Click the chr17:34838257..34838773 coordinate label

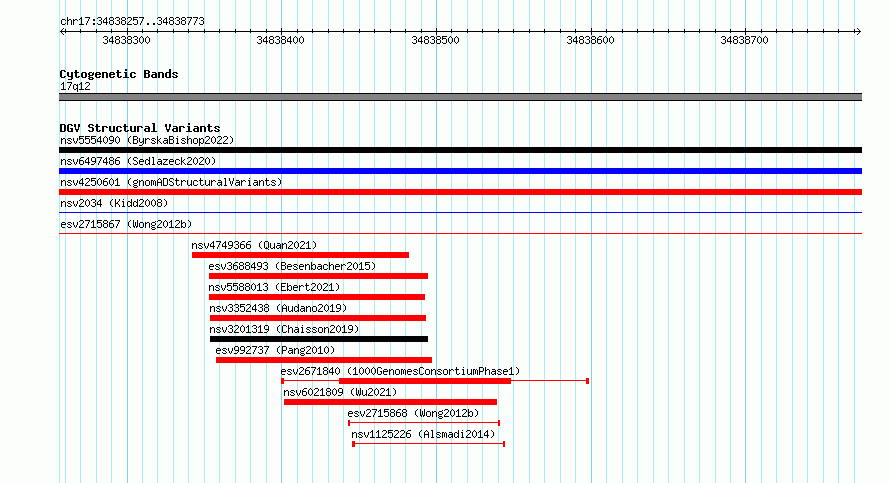[132, 22]
